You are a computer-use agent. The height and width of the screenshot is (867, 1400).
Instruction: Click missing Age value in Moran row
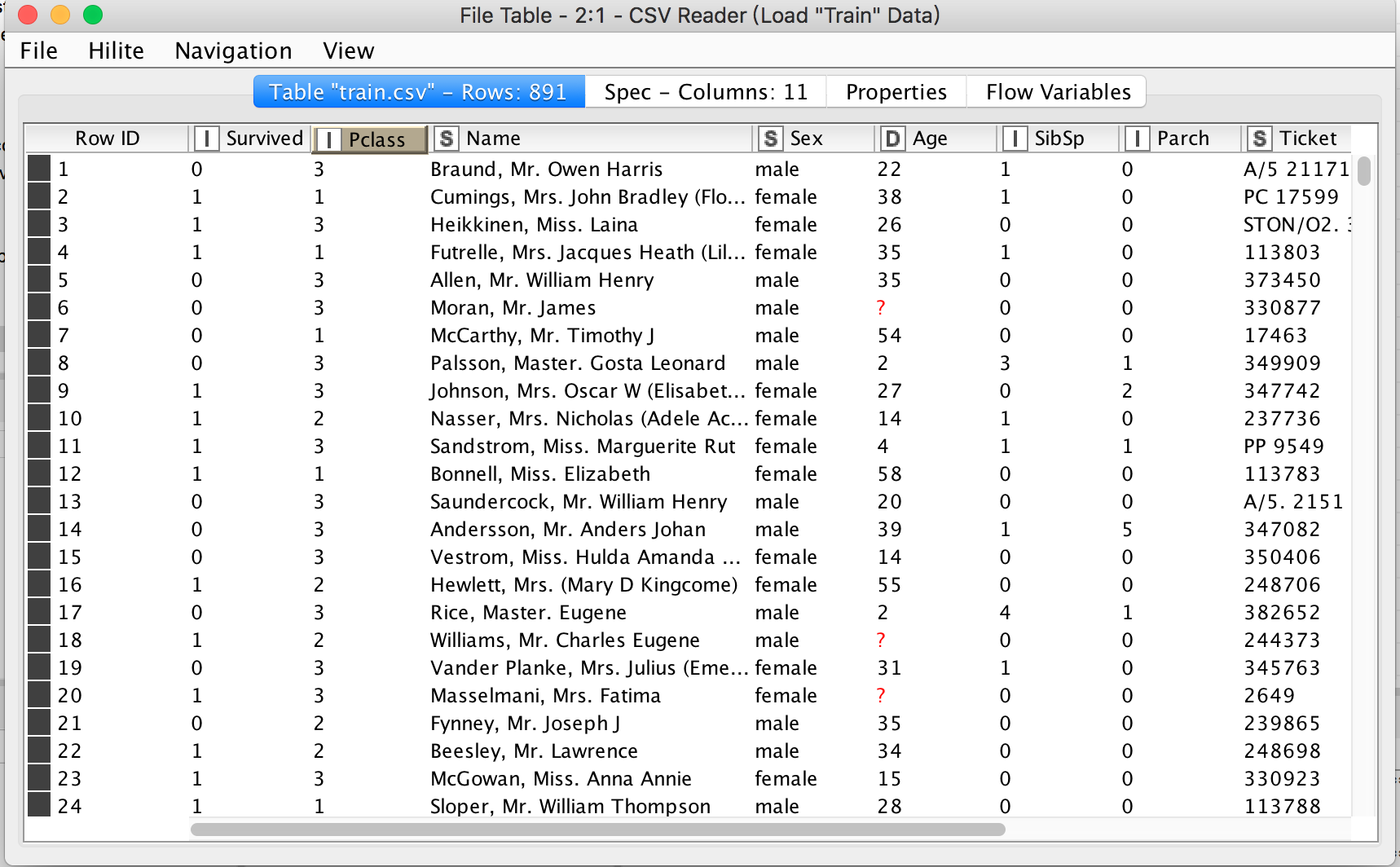(x=881, y=307)
